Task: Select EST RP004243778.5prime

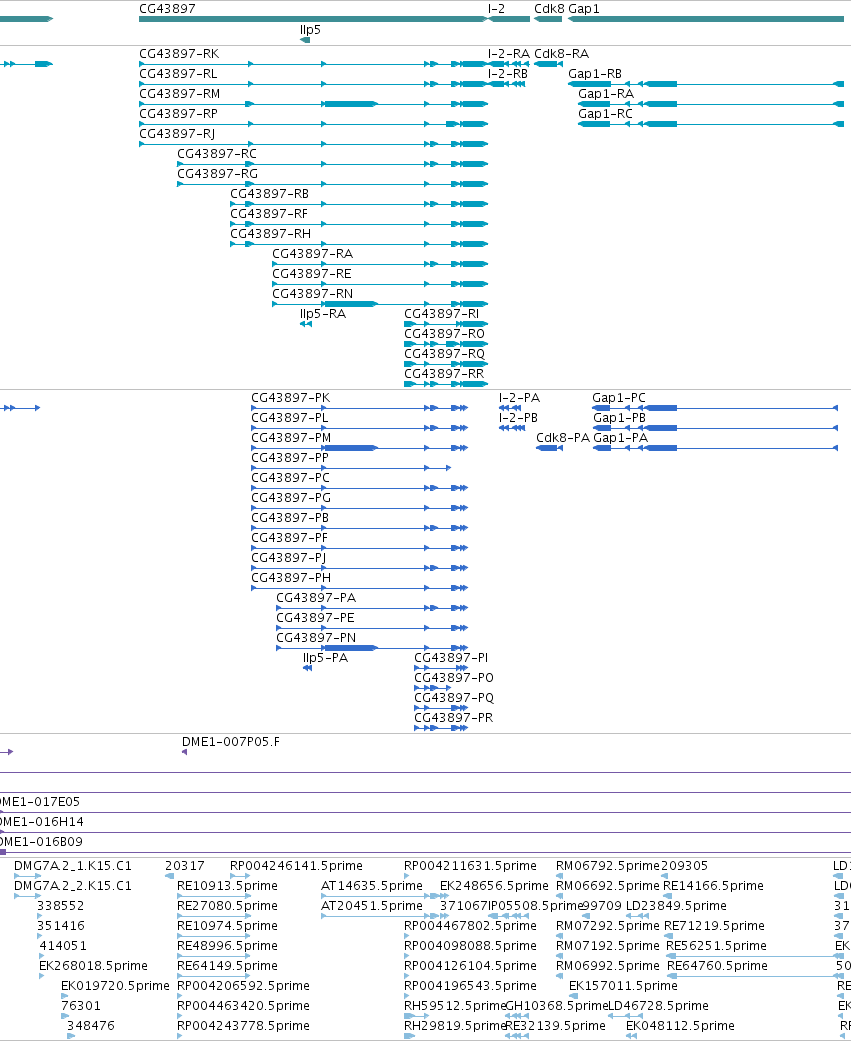Action: (243, 1025)
